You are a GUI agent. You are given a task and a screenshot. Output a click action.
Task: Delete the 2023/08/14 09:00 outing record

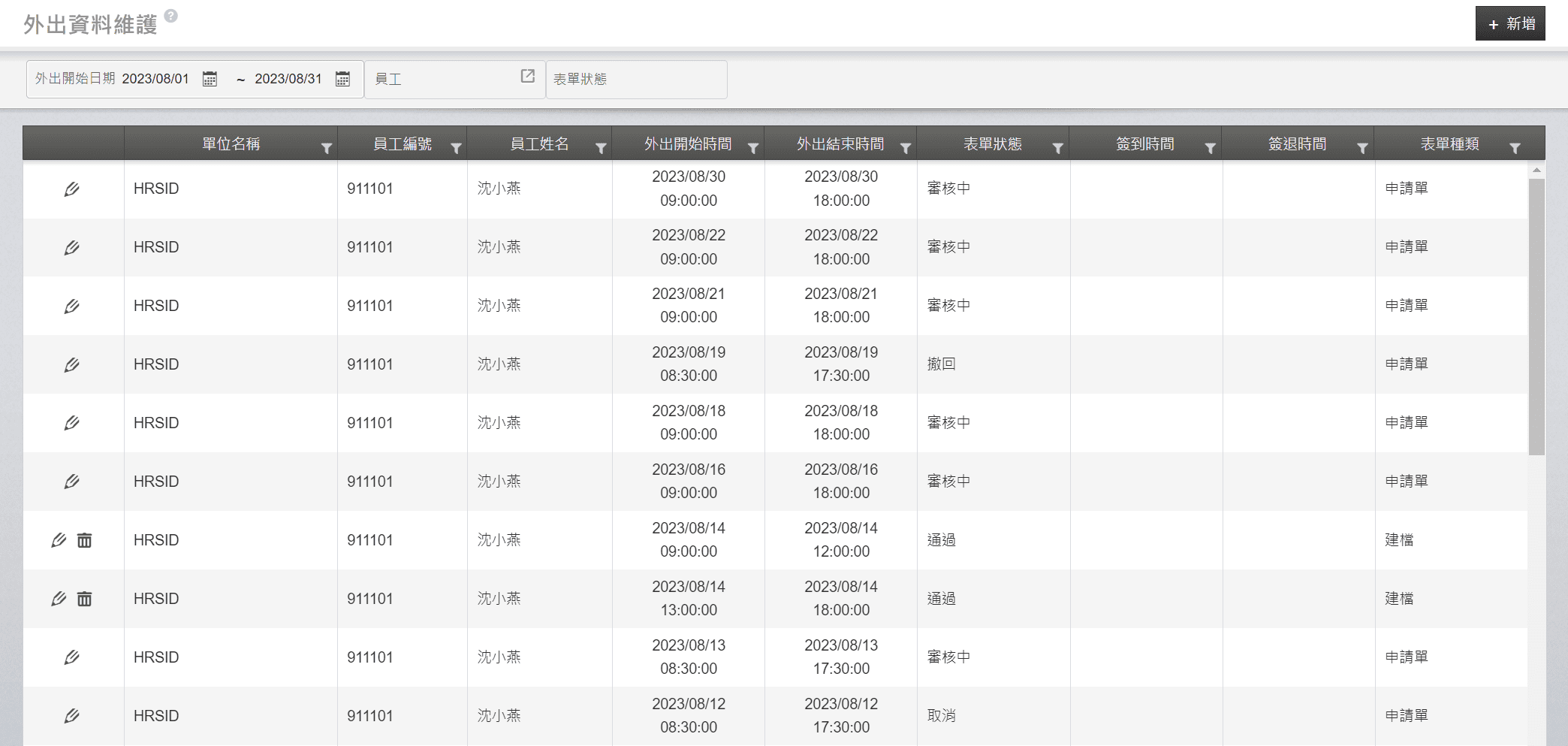85,540
